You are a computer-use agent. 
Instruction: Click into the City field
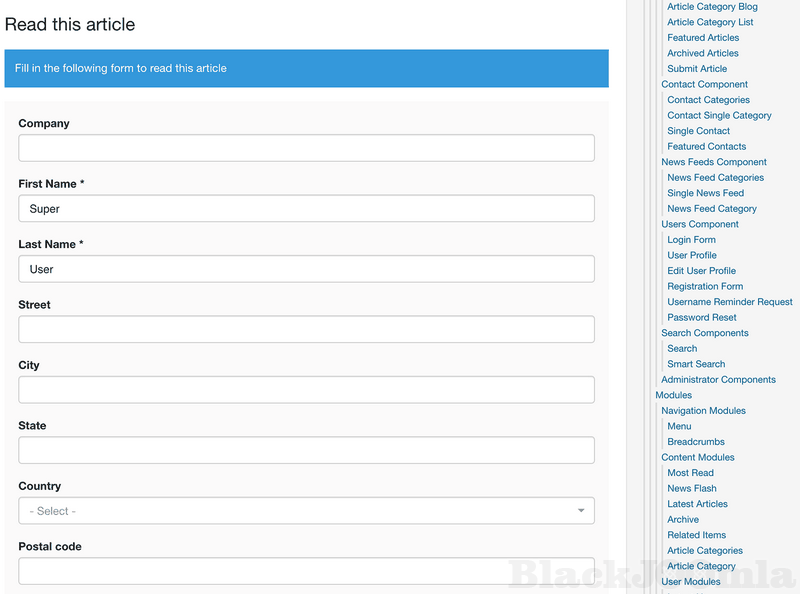coord(306,390)
